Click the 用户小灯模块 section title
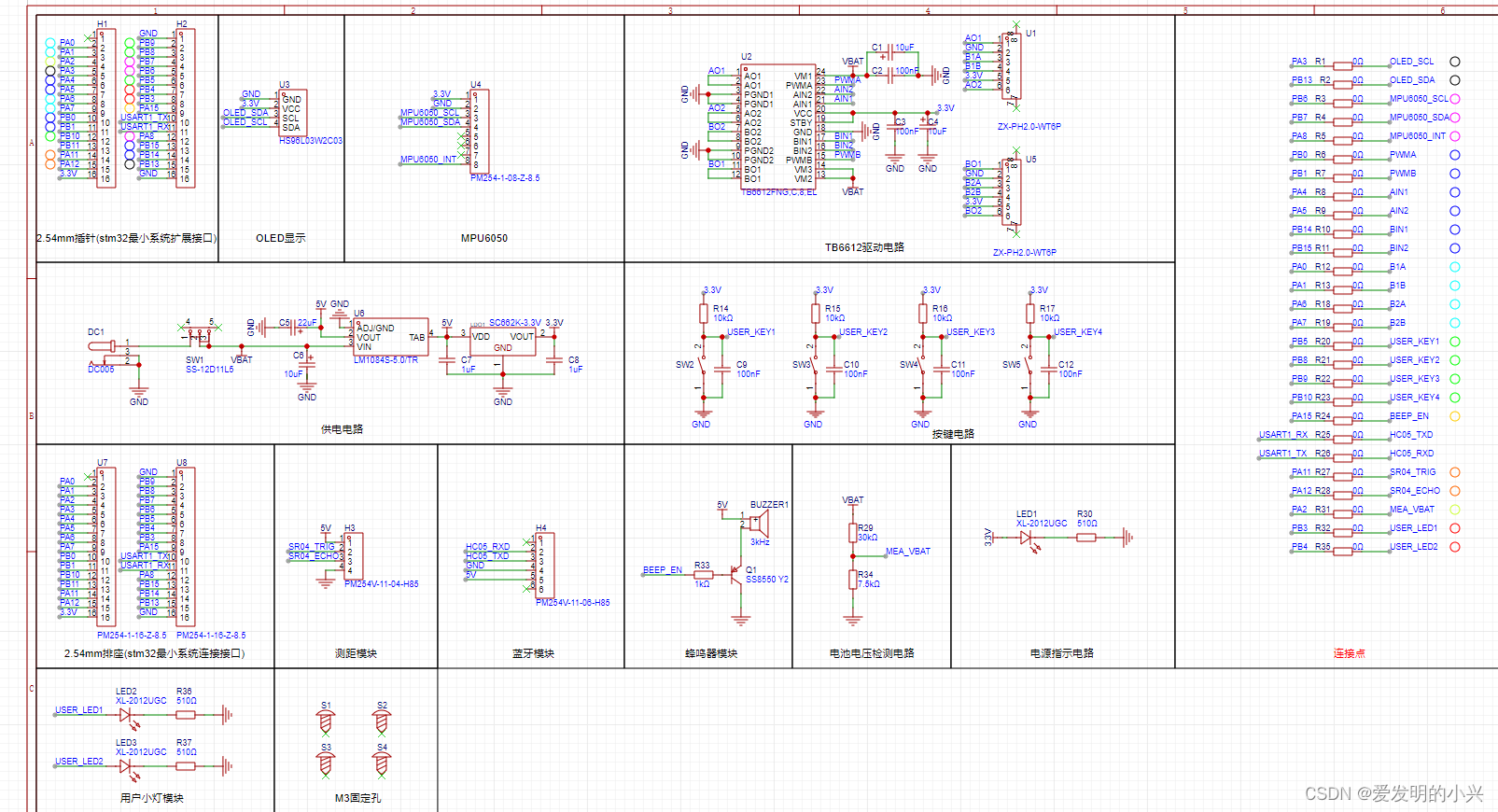Viewport: 1498px width, 812px height. (x=152, y=799)
